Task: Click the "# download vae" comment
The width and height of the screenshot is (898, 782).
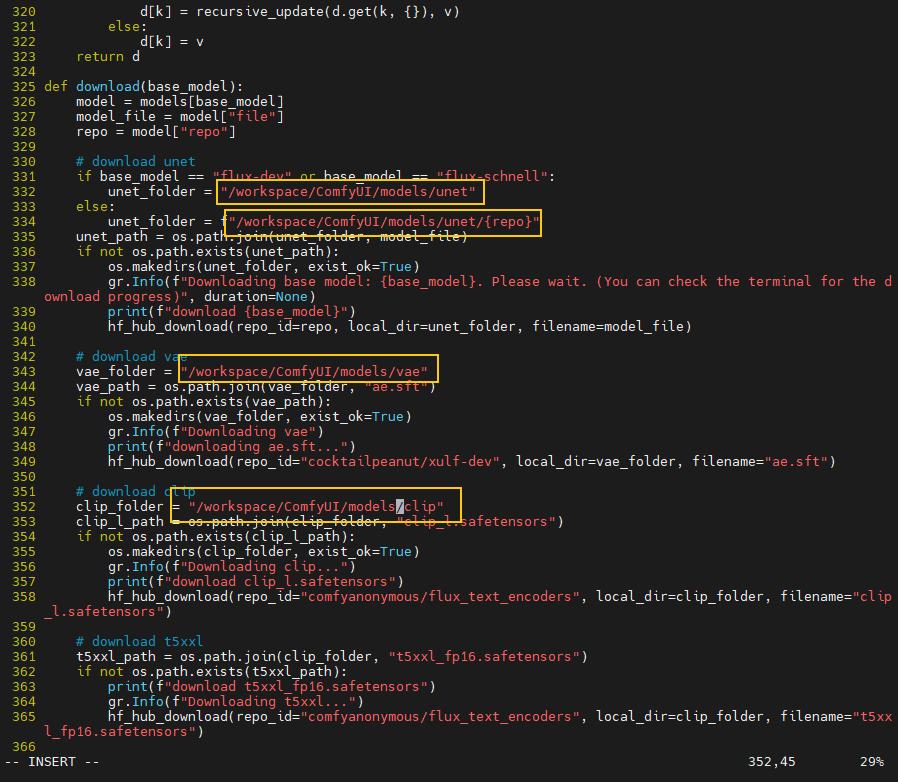Action: click(x=132, y=357)
